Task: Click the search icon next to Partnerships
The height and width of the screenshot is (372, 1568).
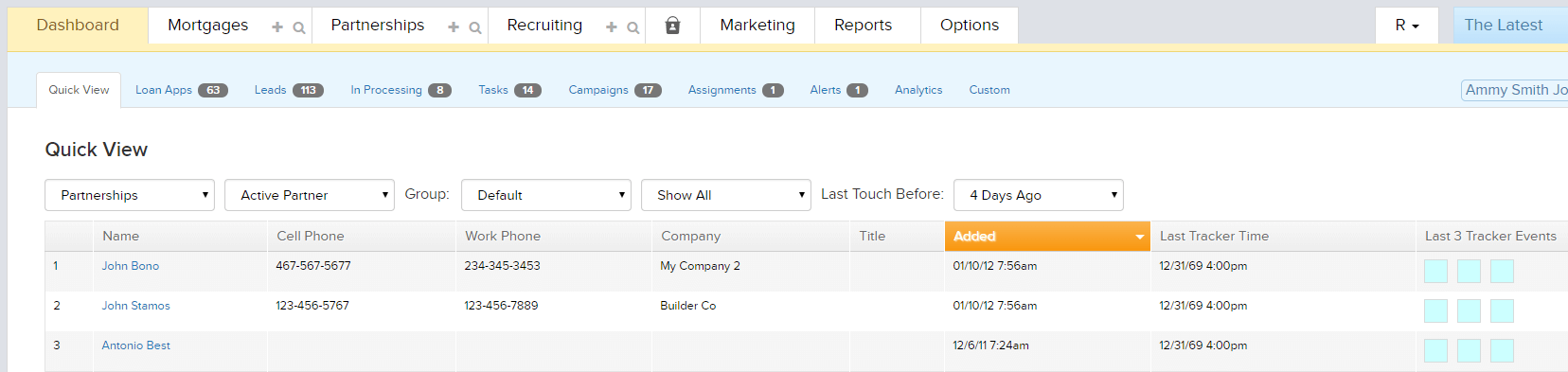Action: (x=475, y=27)
